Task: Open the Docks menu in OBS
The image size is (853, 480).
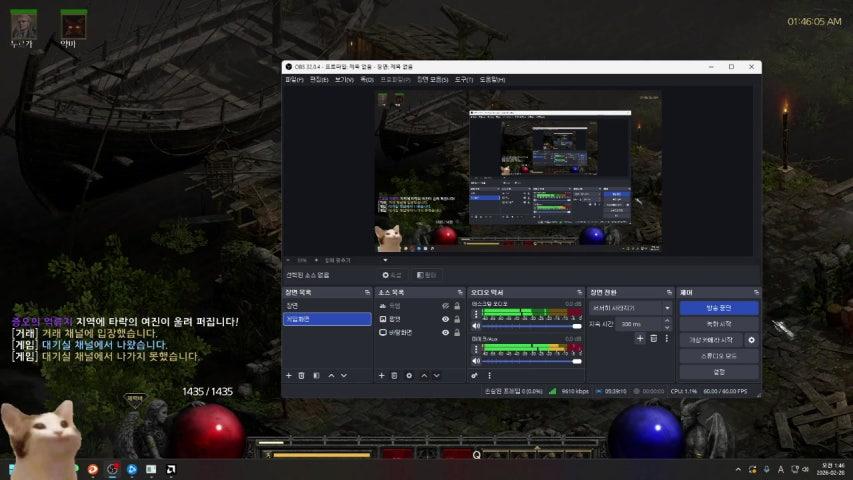Action: pos(367,79)
